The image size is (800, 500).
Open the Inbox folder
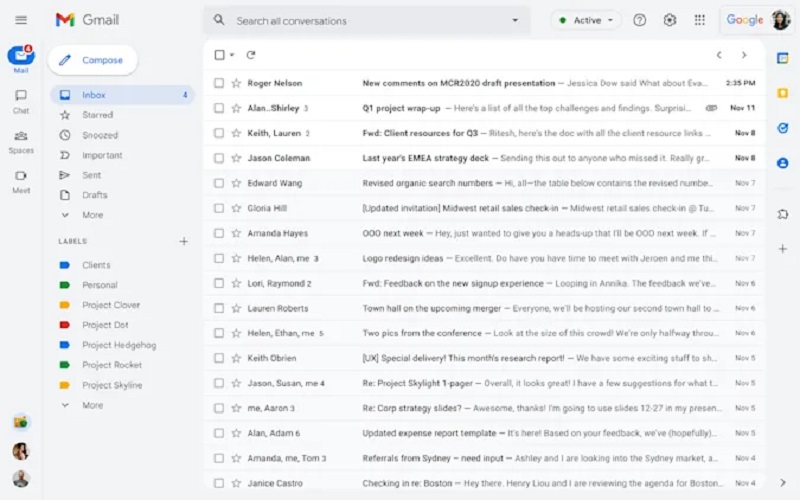[x=122, y=95]
